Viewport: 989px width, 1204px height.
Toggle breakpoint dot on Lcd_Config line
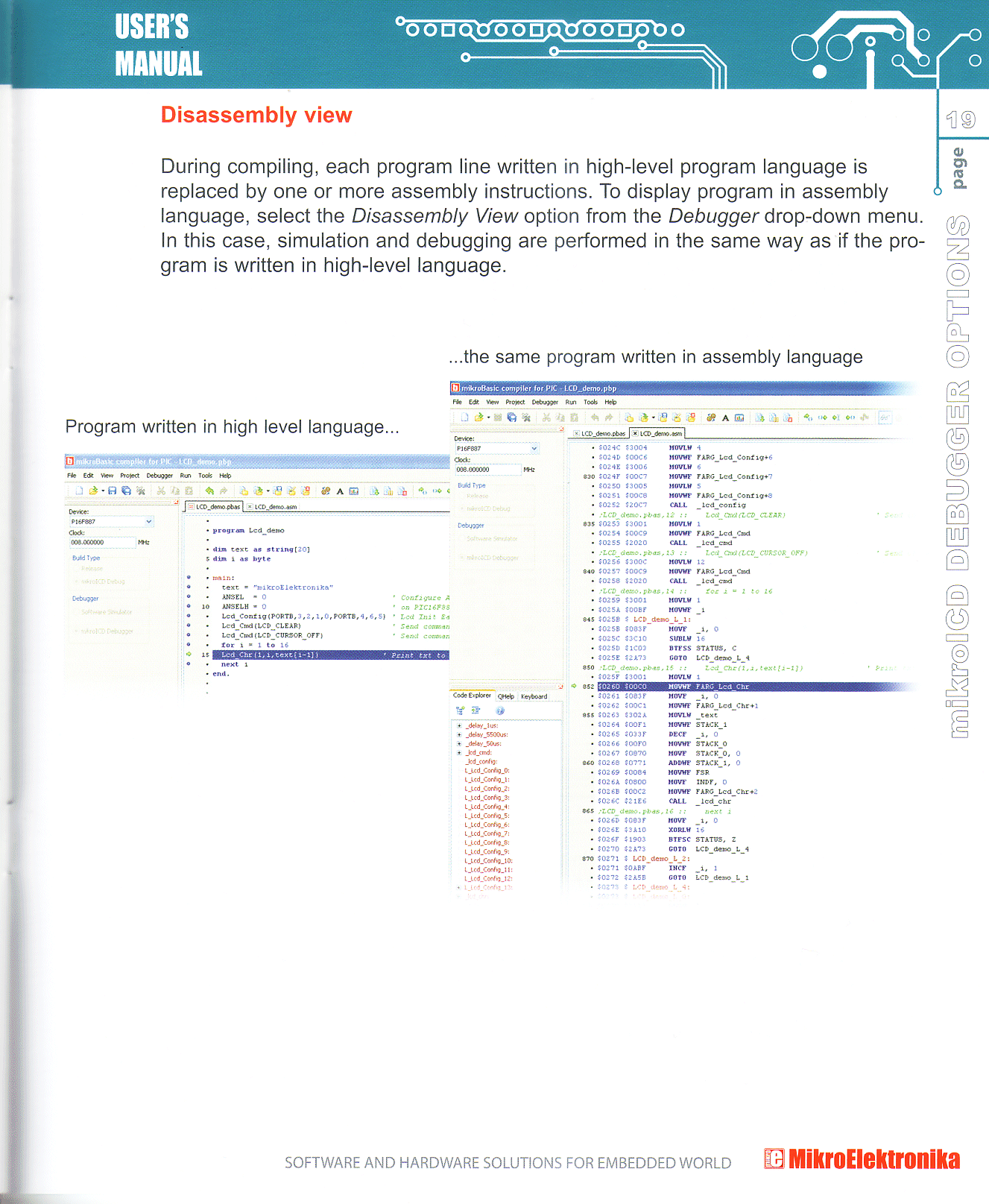[189, 616]
